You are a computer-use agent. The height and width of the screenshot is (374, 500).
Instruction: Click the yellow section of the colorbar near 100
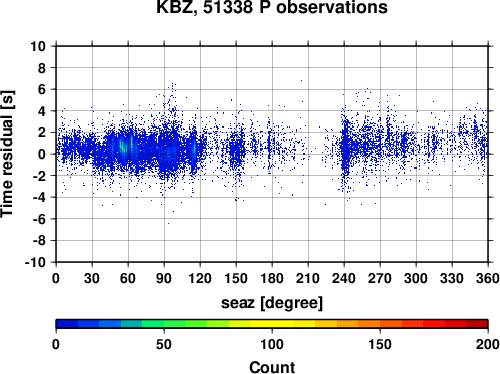272,324
